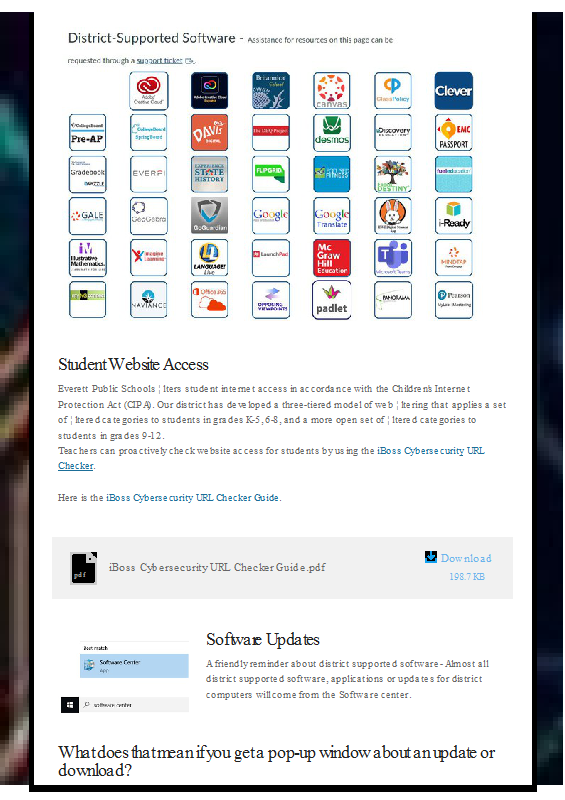Select the Software Center best match result
The width and height of the screenshot is (565, 800).
(x=134, y=666)
